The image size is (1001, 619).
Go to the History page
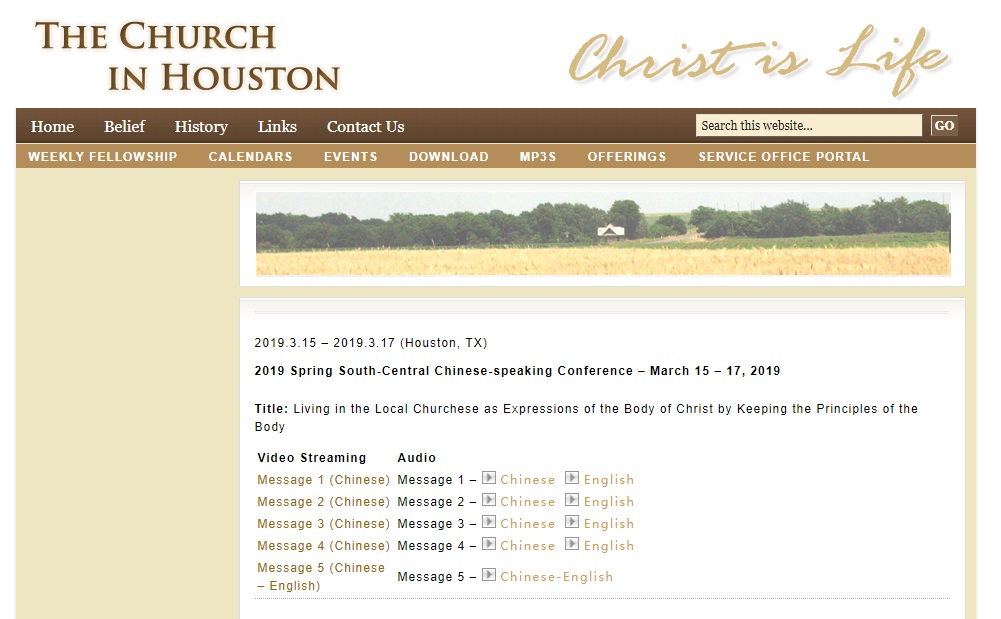click(x=201, y=127)
